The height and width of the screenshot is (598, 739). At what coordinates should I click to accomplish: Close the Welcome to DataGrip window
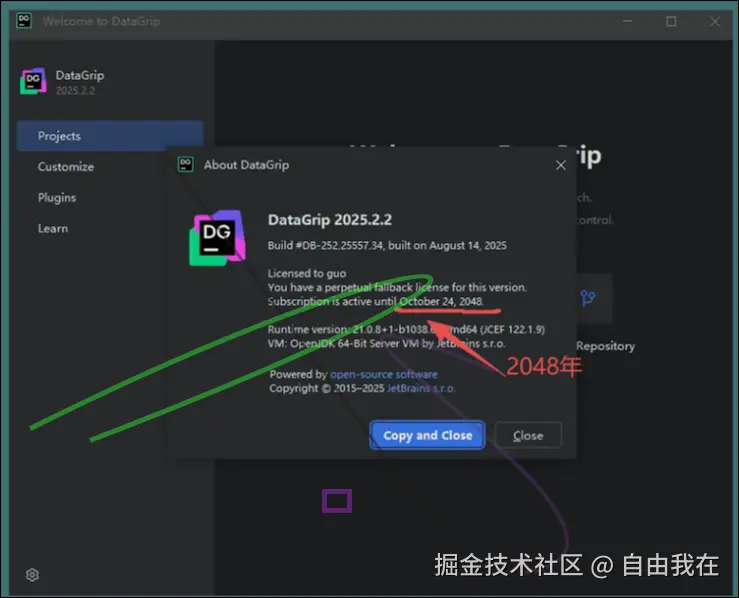(x=714, y=21)
